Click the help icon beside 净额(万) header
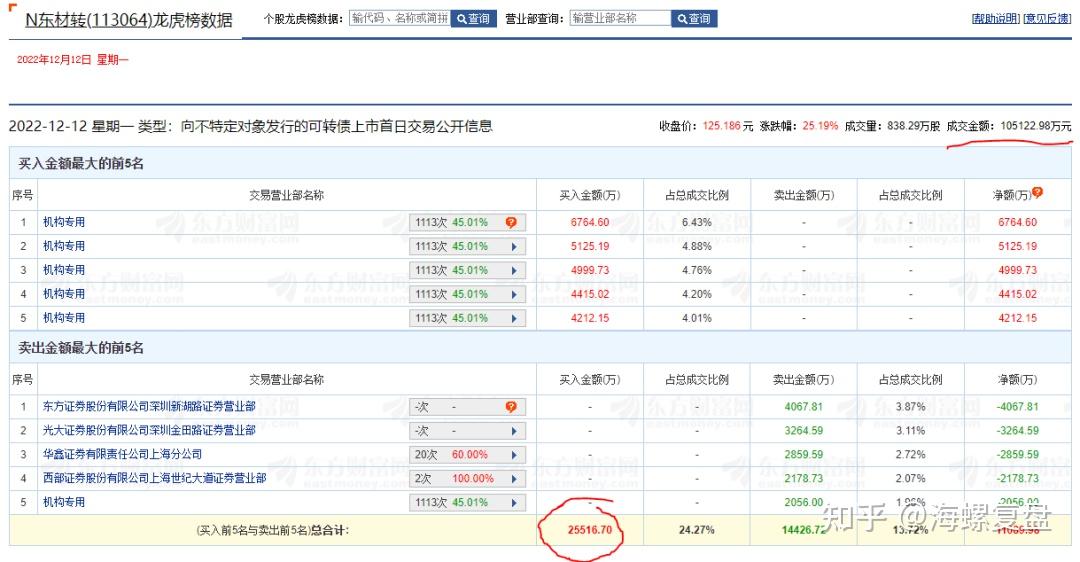The image size is (1080, 562). (x=1037, y=193)
